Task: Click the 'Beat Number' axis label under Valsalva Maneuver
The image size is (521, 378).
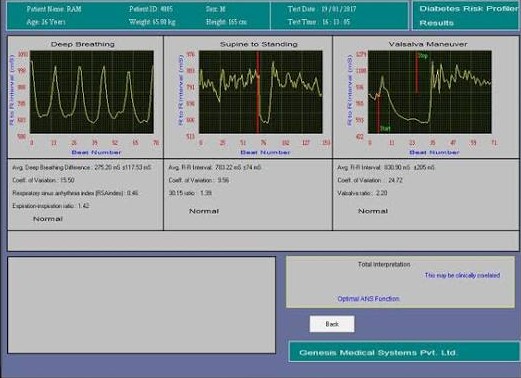Action: point(434,152)
